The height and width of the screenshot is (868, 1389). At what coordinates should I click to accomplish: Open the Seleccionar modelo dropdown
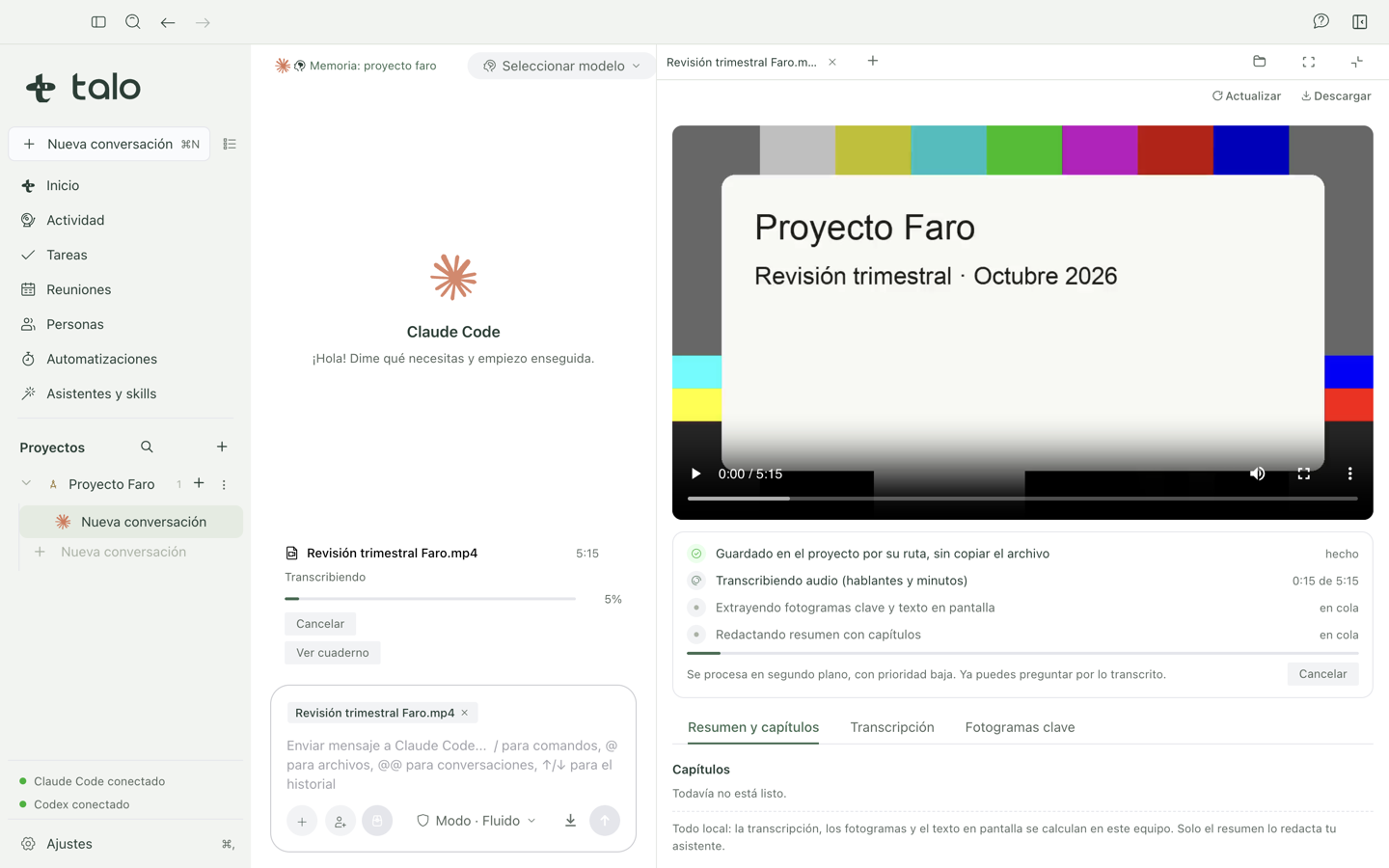pos(561,66)
